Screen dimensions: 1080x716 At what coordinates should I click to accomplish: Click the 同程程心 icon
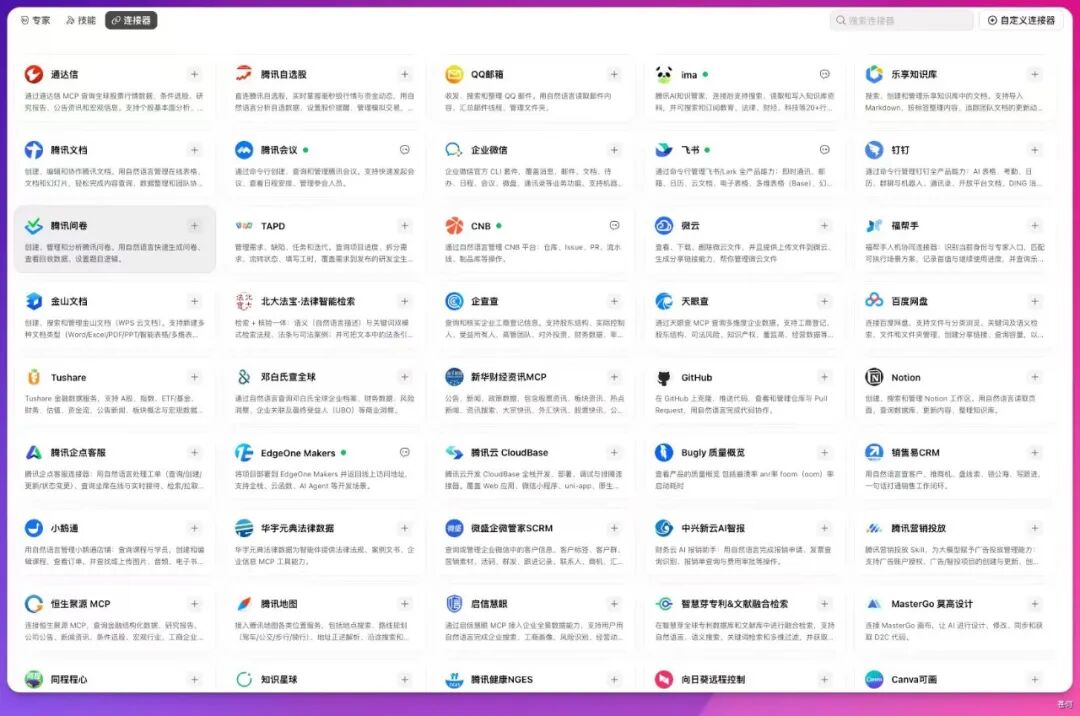click(x=34, y=680)
